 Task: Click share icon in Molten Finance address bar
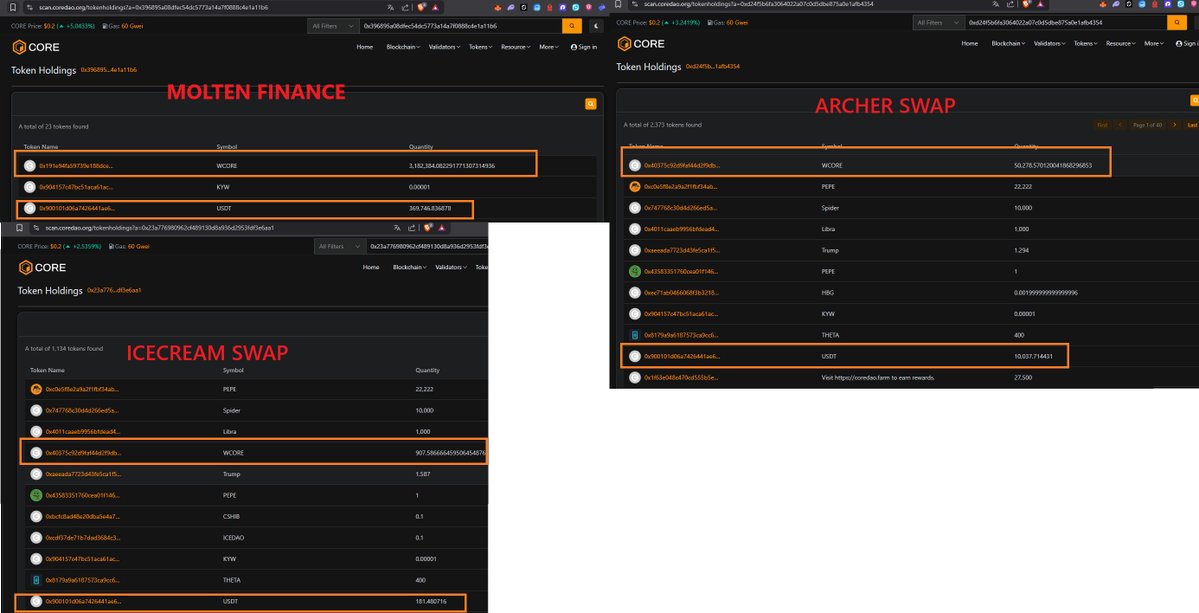point(405,7)
